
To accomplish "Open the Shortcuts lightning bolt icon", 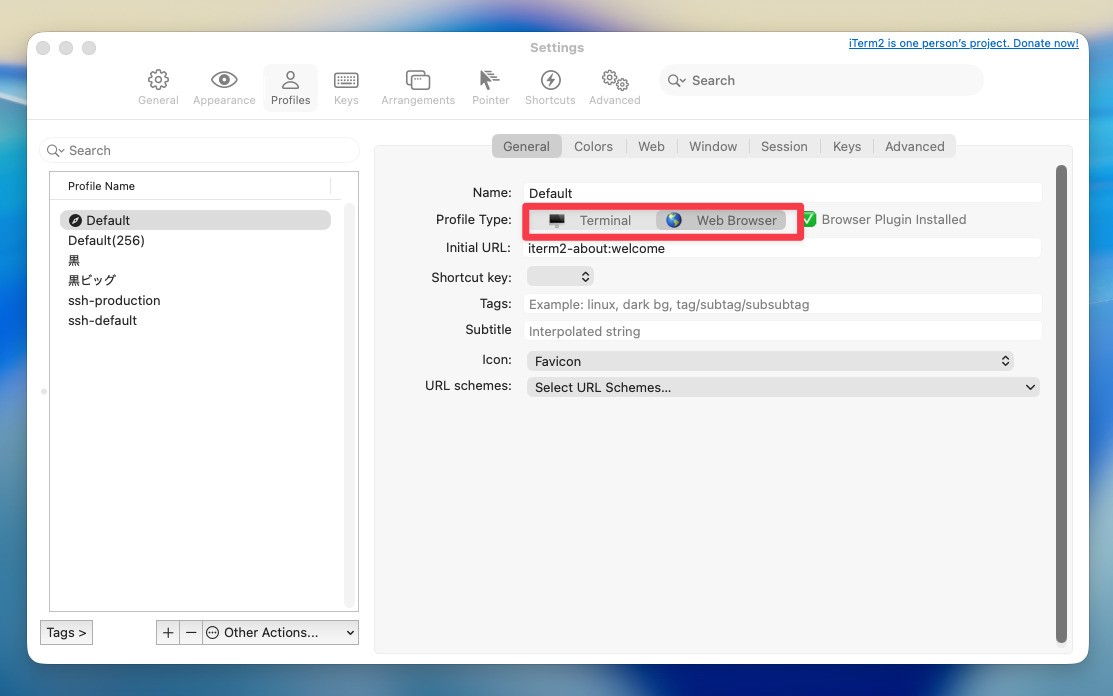I will pos(550,79).
